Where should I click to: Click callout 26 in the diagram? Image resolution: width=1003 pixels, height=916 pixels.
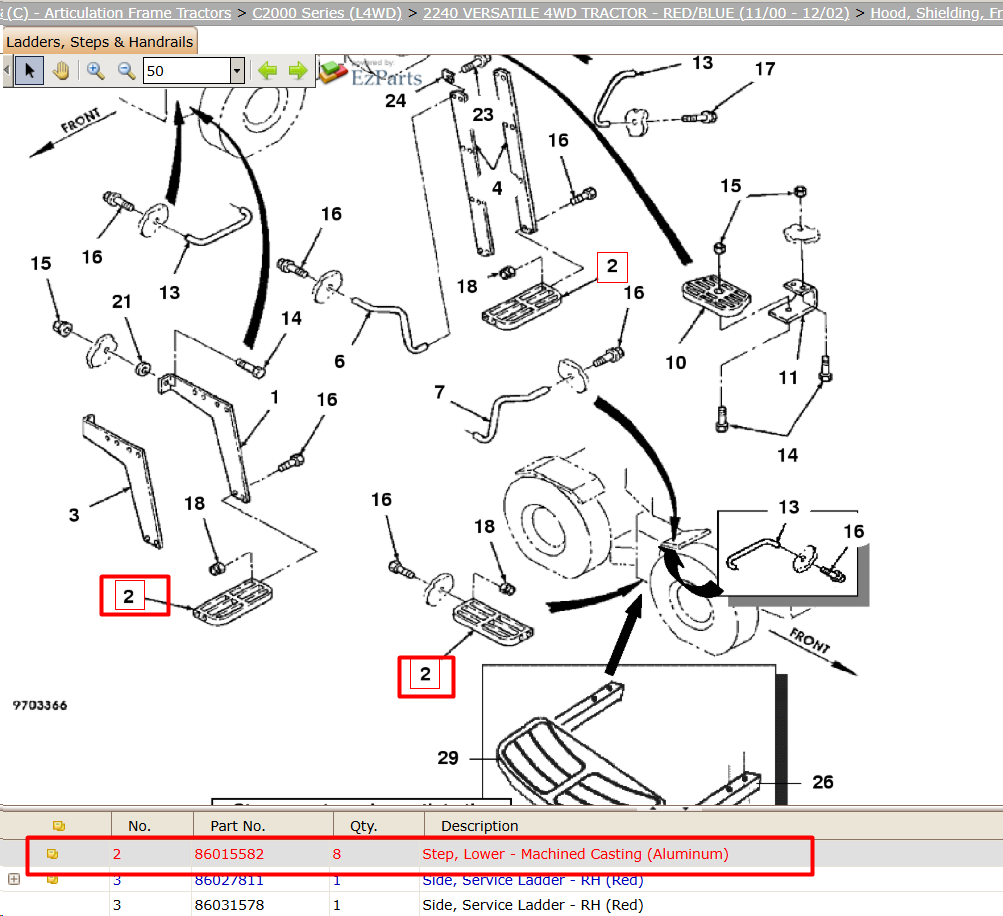(x=823, y=782)
